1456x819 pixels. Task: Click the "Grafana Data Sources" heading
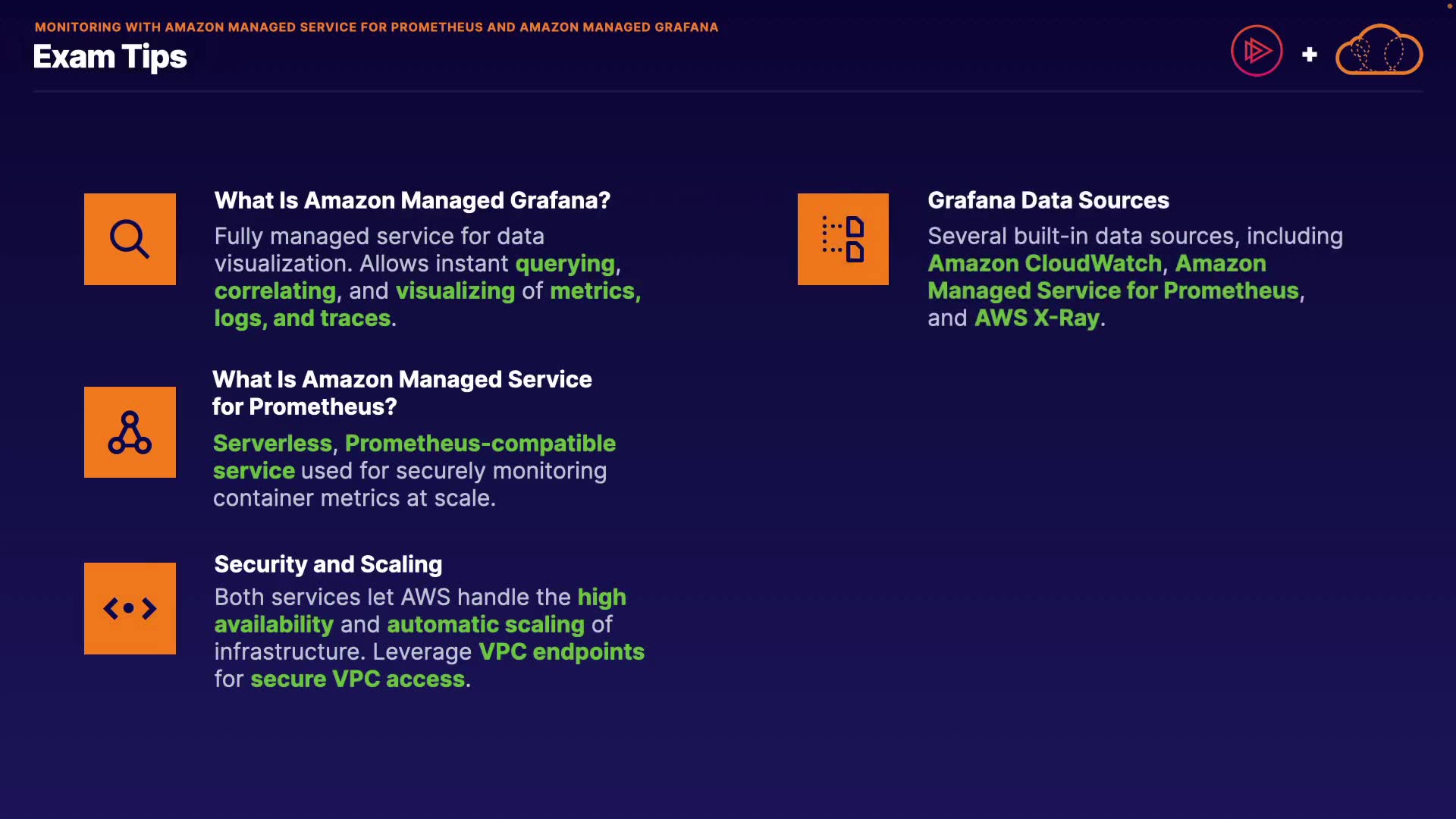(1048, 200)
